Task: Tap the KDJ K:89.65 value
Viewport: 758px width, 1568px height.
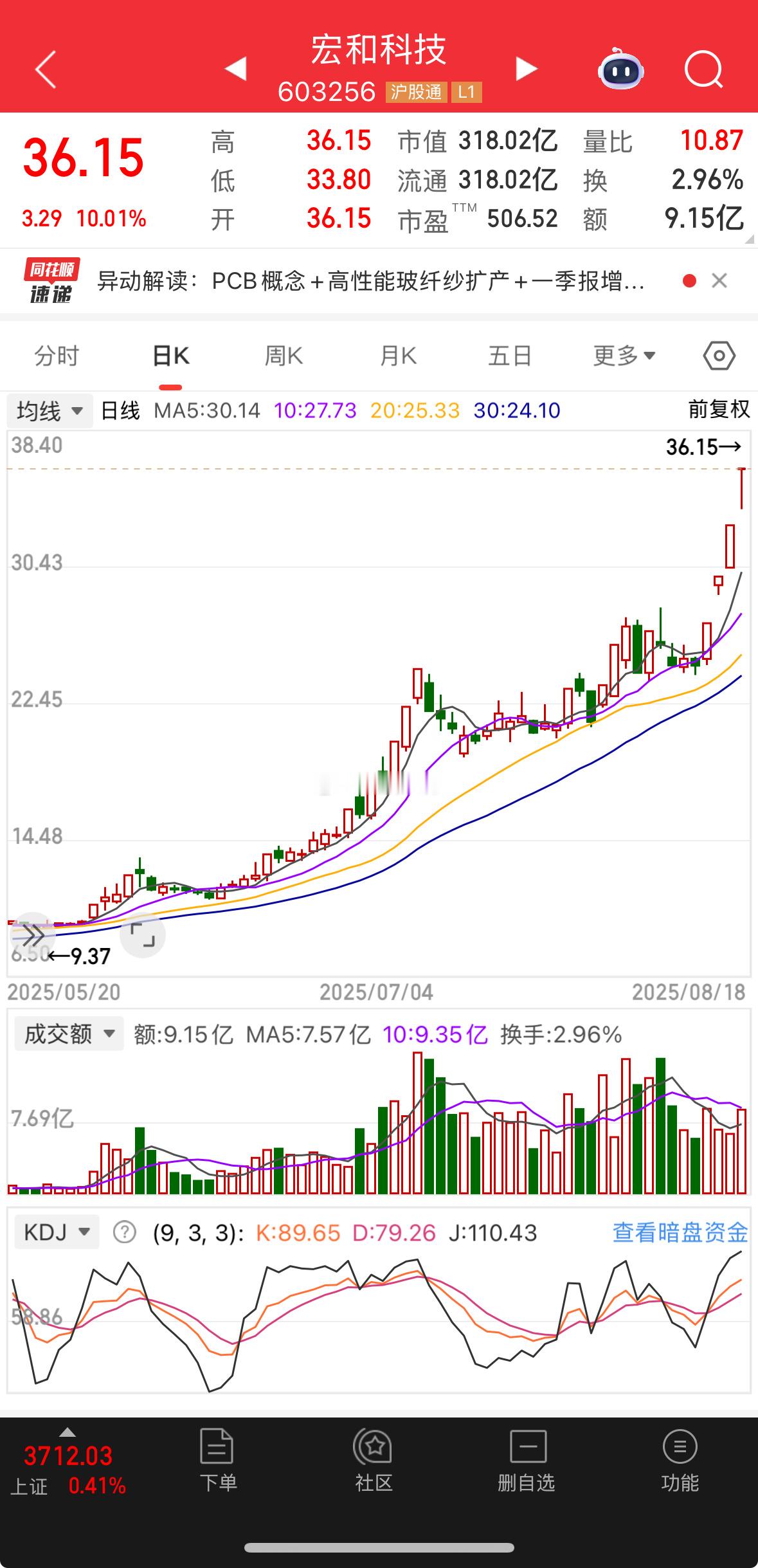Action: pyautogui.click(x=298, y=1232)
